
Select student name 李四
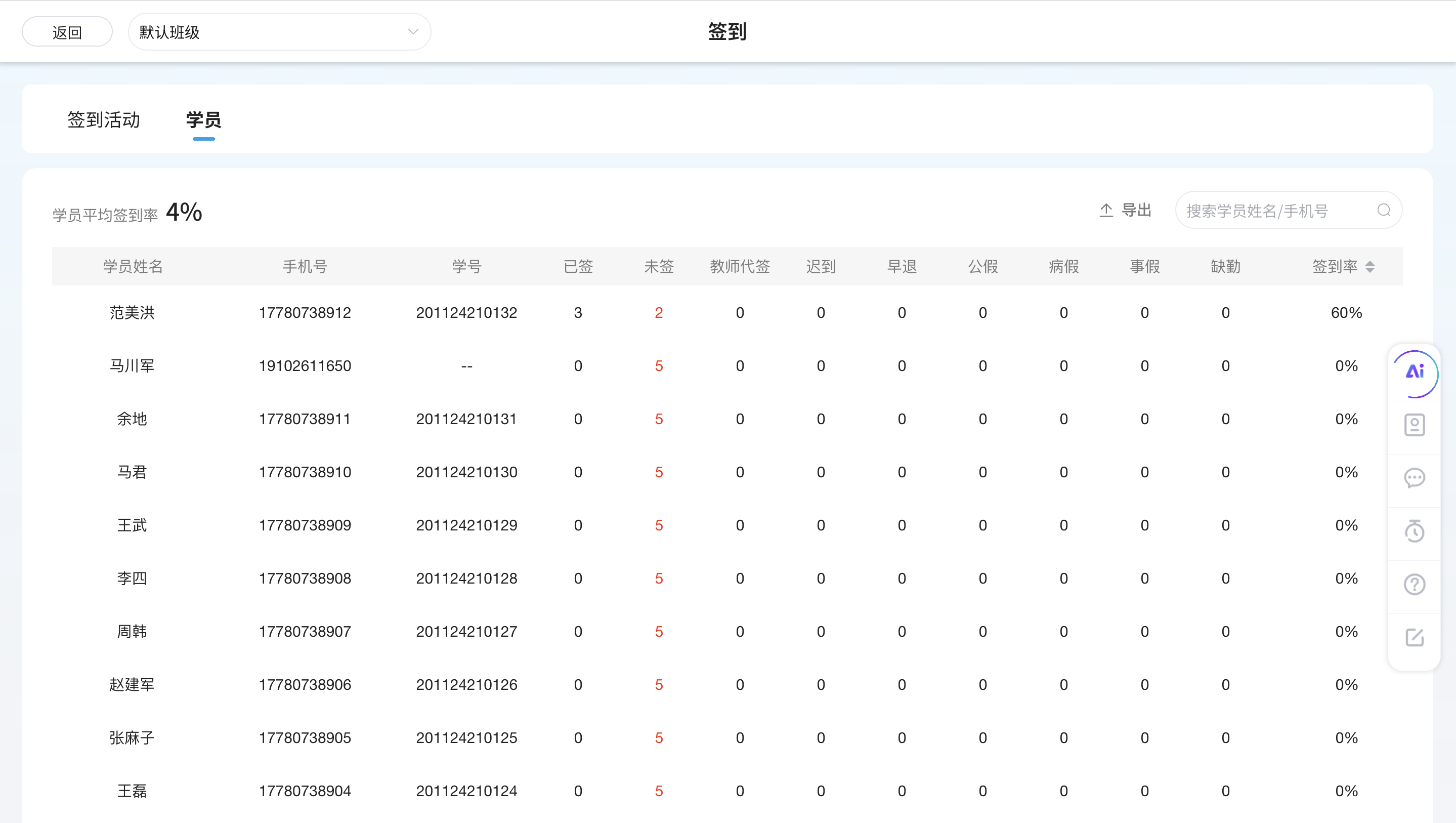(132, 579)
